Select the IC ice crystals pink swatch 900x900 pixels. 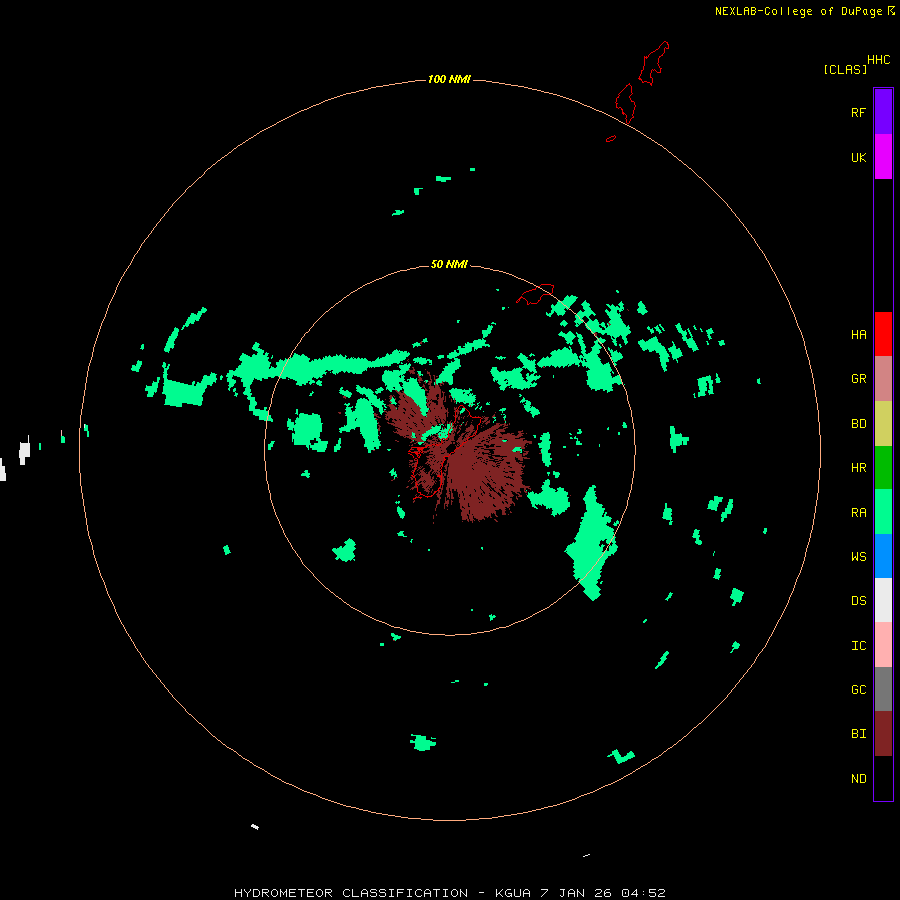click(x=883, y=645)
